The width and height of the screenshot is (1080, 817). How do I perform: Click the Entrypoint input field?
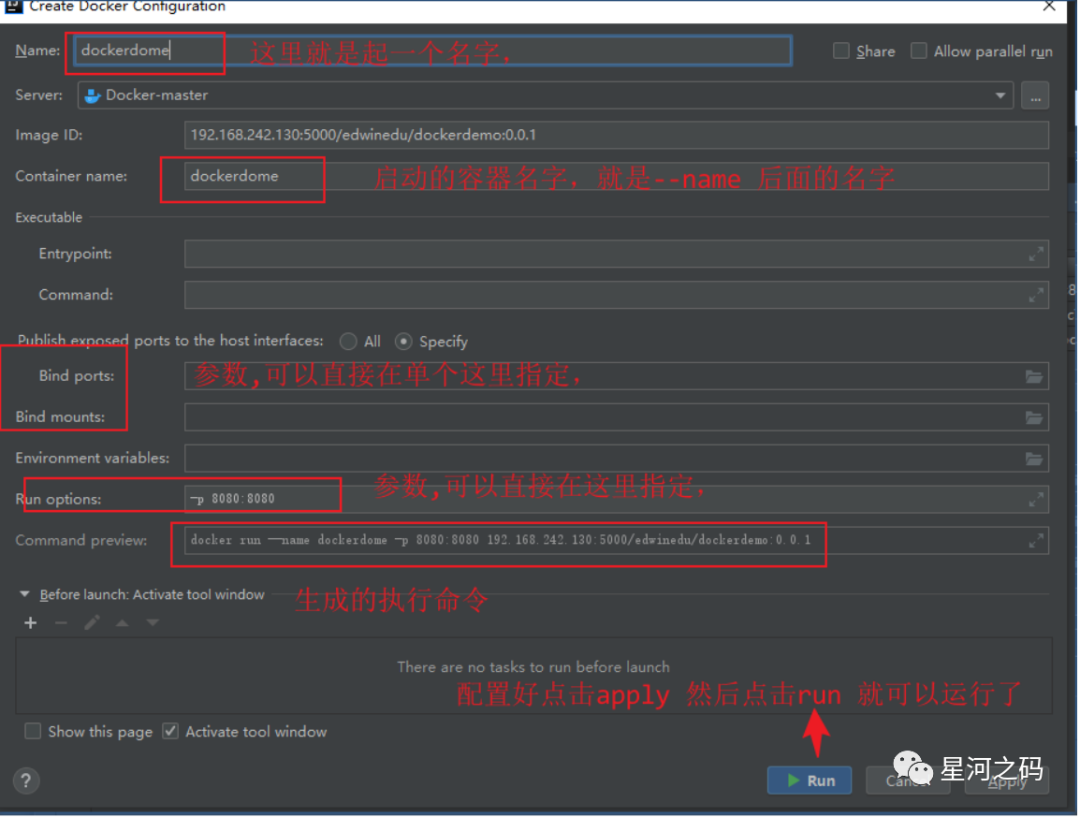616,254
